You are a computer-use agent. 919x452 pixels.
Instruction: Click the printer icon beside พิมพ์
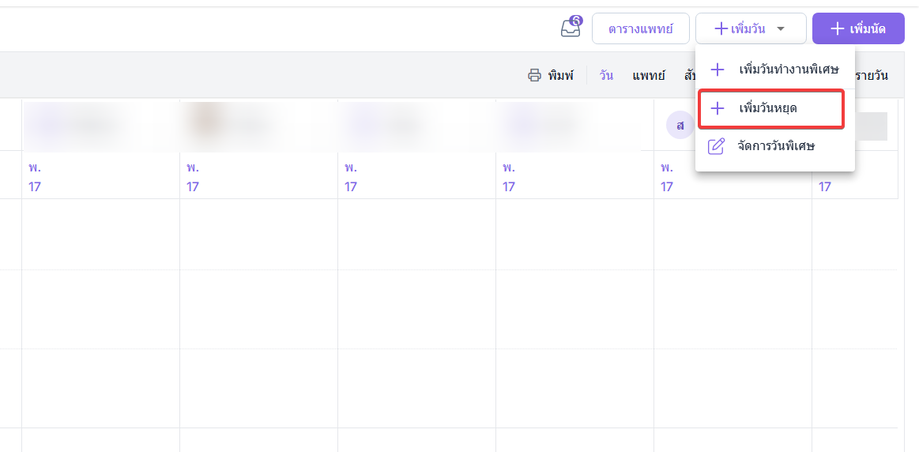pos(534,75)
